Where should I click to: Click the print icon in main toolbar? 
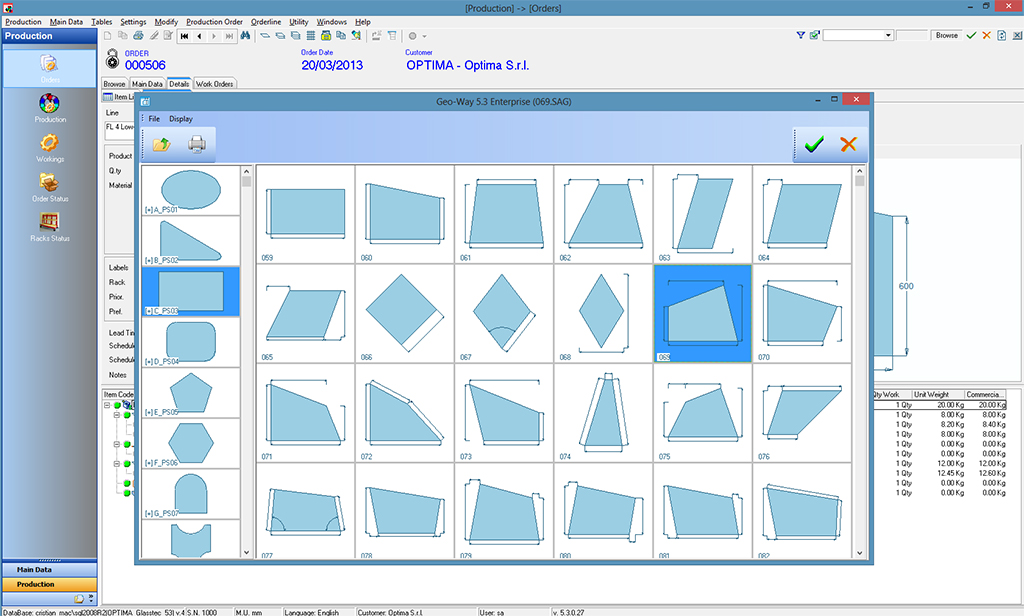point(138,36)
